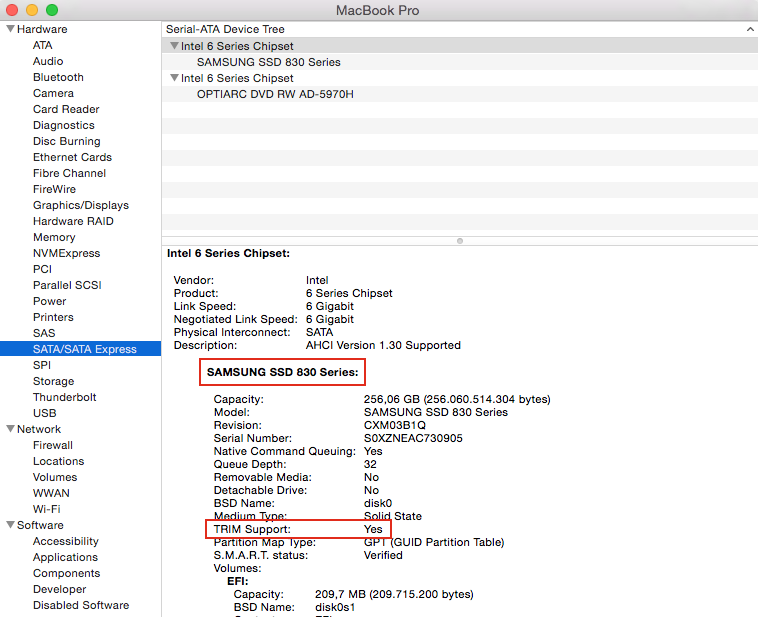Click the pane divider handle dot
Viewport: 758px width, 617px height.
point(460,241)
